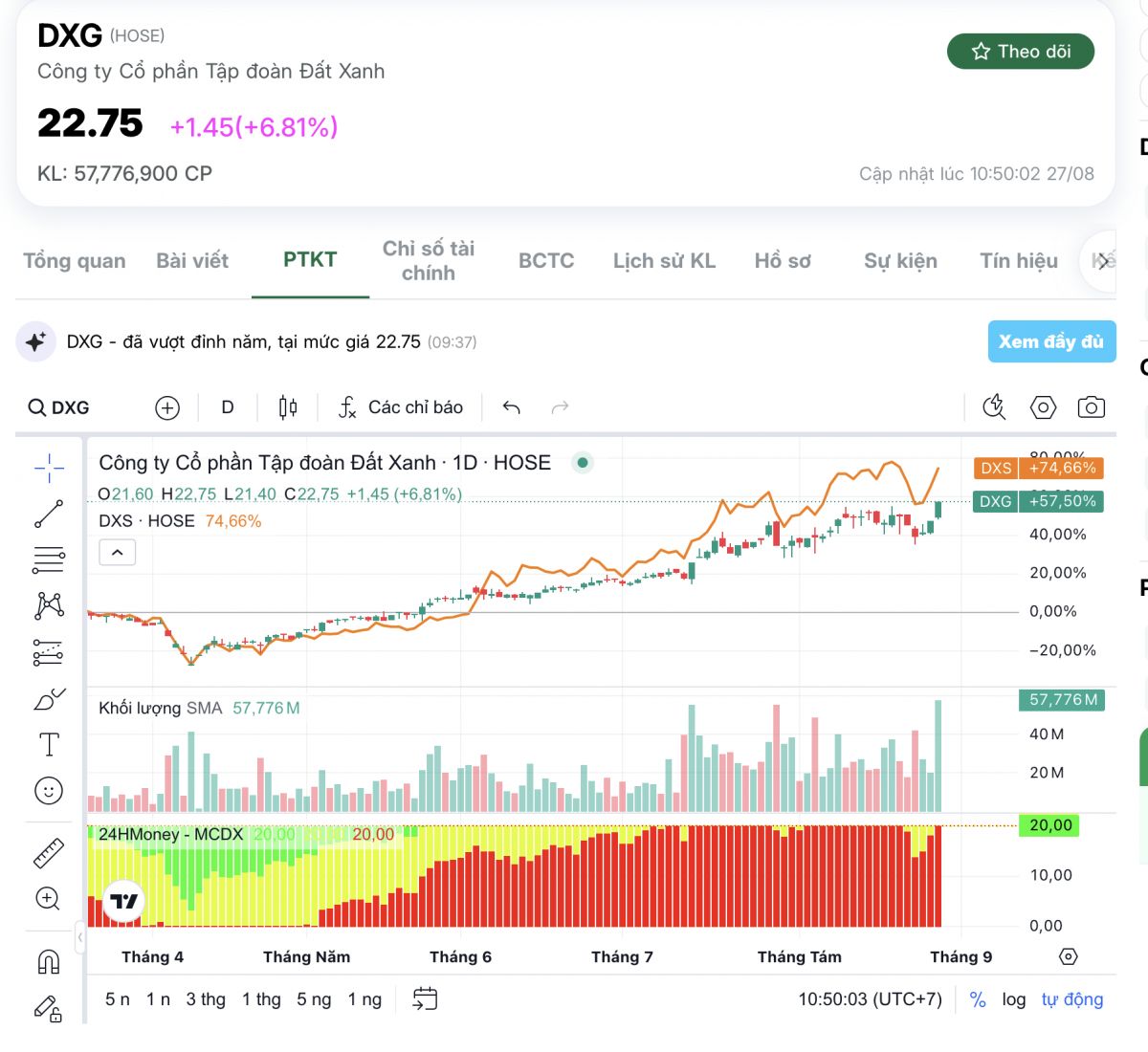Select the crosshair cursor tool
The image size is (1148, 1052).
pos(49,467)
